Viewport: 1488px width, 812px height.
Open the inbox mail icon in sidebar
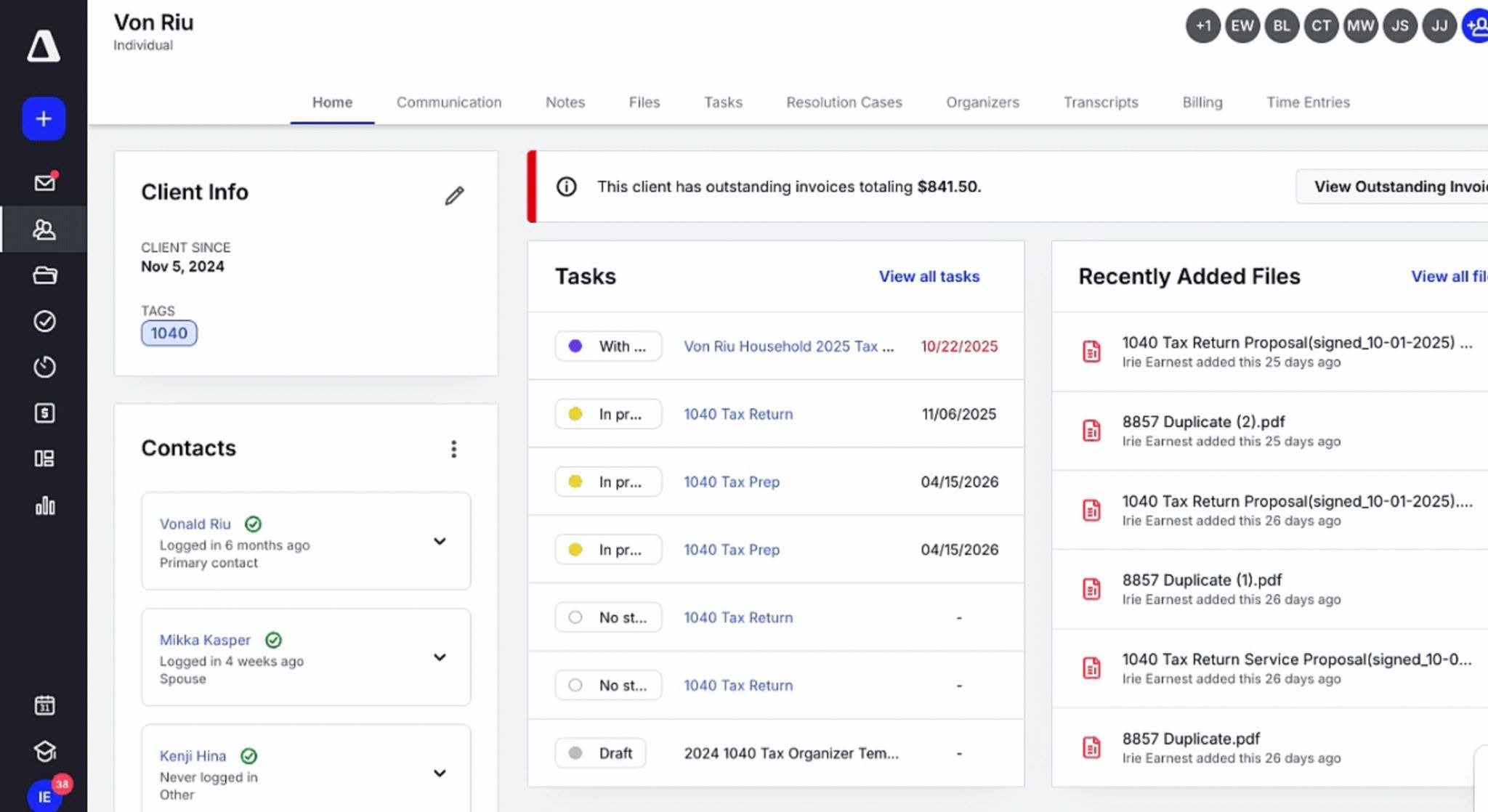(45, 182)
